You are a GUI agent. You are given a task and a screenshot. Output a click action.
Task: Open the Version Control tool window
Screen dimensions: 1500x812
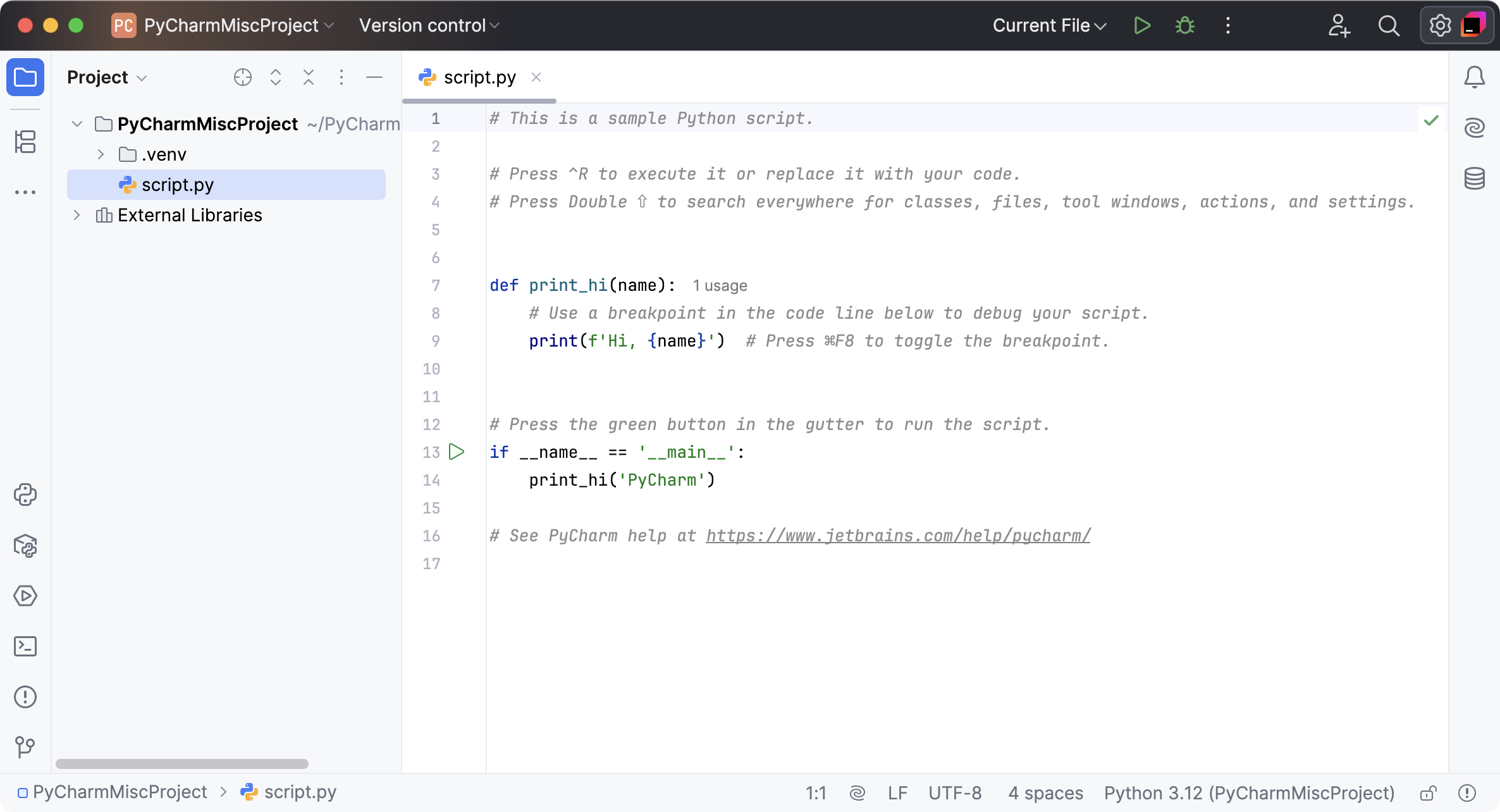coord(25,747)
